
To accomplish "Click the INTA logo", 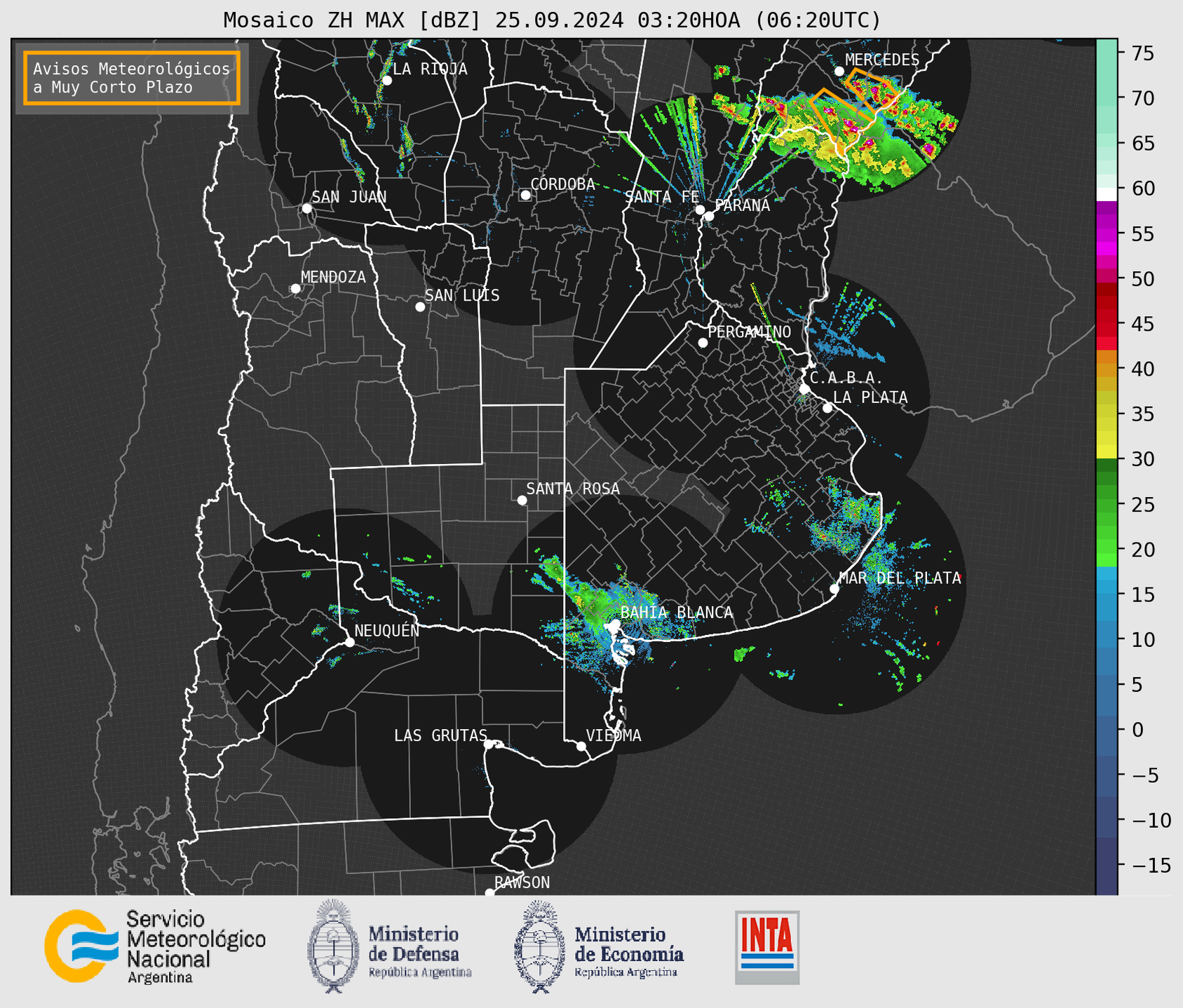I will [x=767, y=947].
